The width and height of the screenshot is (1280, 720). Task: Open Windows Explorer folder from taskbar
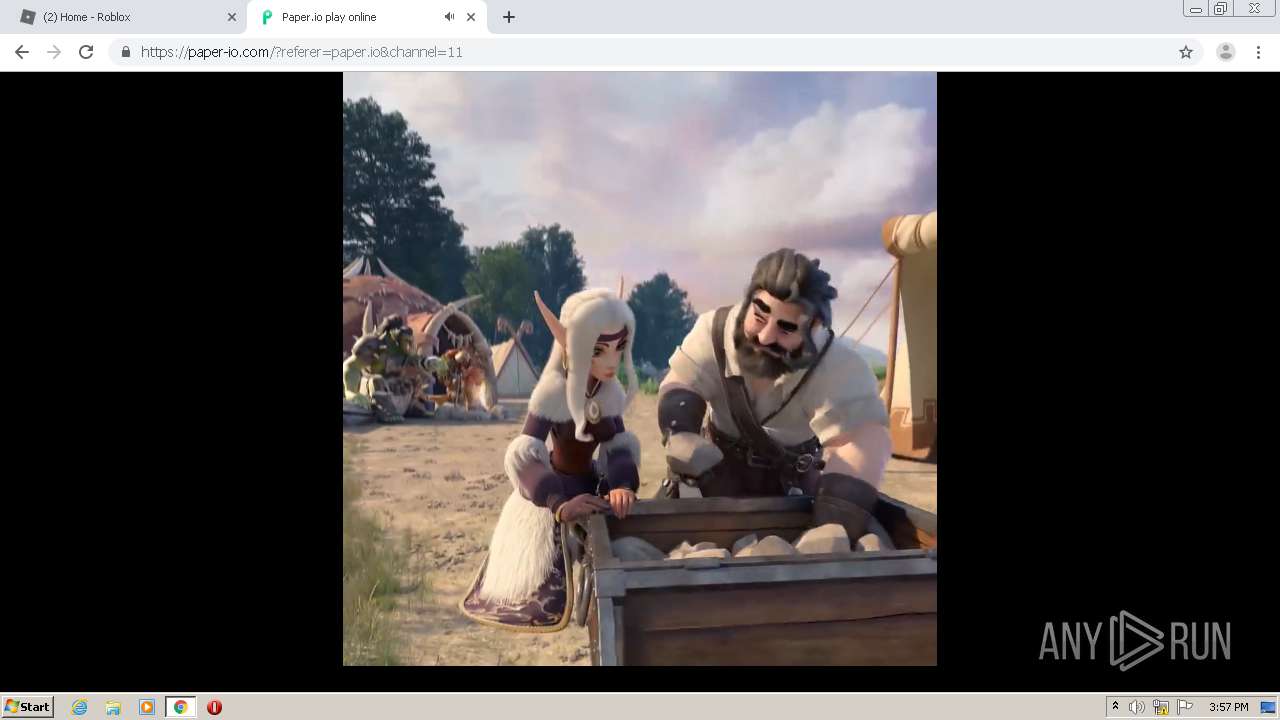113,707
